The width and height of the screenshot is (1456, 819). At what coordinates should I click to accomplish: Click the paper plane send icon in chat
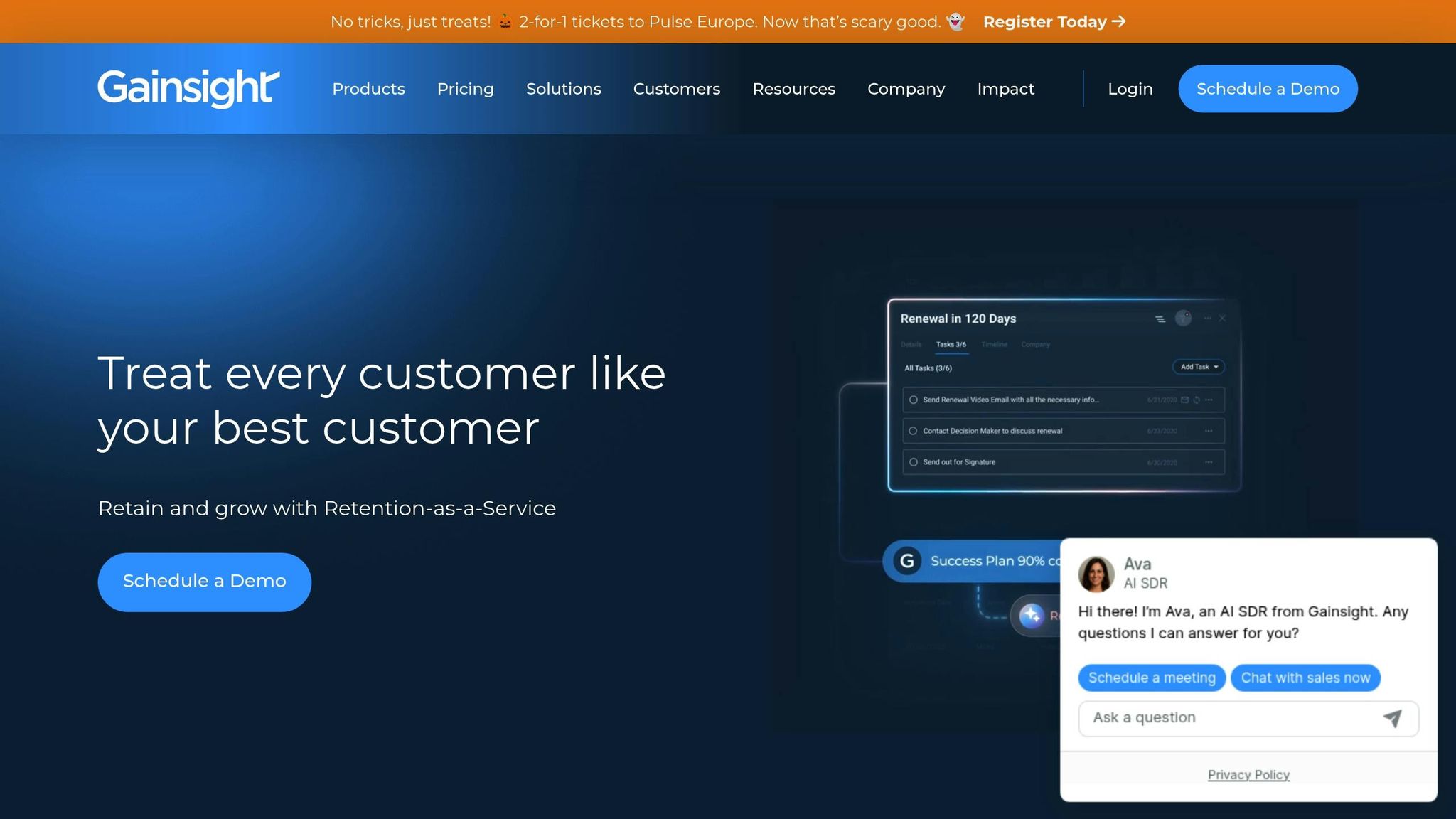click(1392, 718)
